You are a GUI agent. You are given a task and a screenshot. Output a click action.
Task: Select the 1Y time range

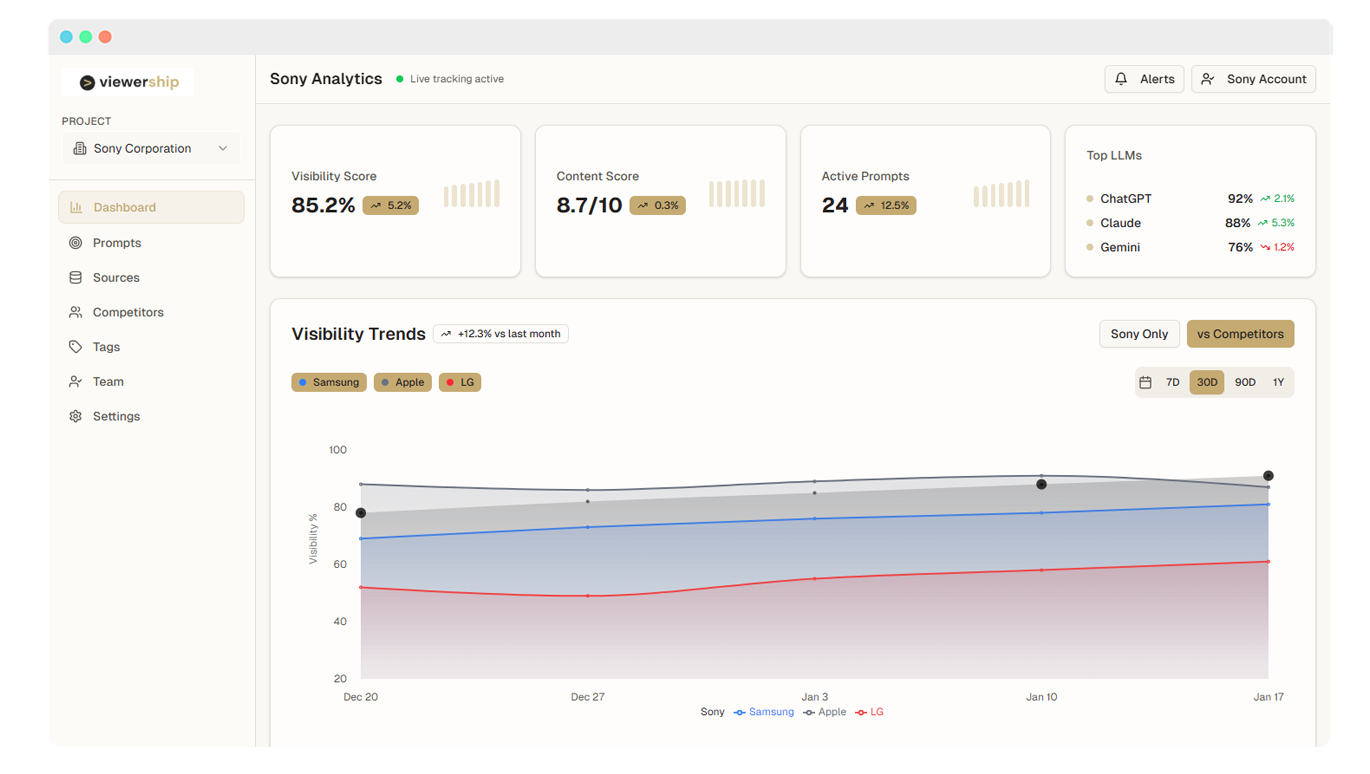[x=1278, y=382]
